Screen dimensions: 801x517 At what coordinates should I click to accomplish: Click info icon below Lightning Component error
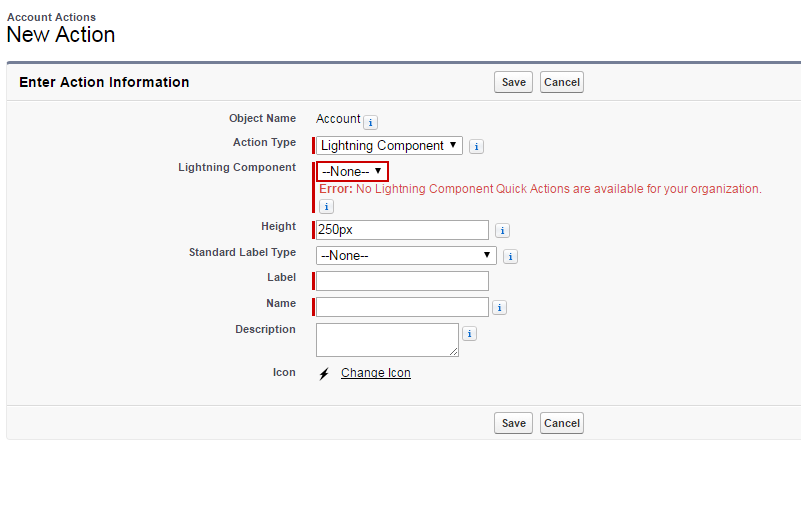coord(326,206)
